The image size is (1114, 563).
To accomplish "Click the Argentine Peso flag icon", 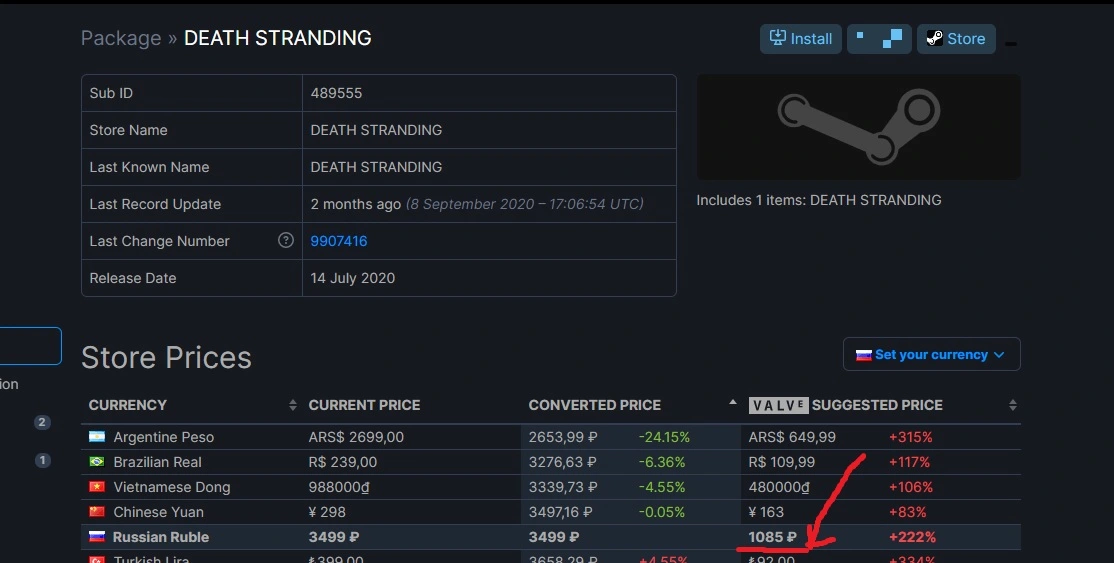I will pos(97,436).
